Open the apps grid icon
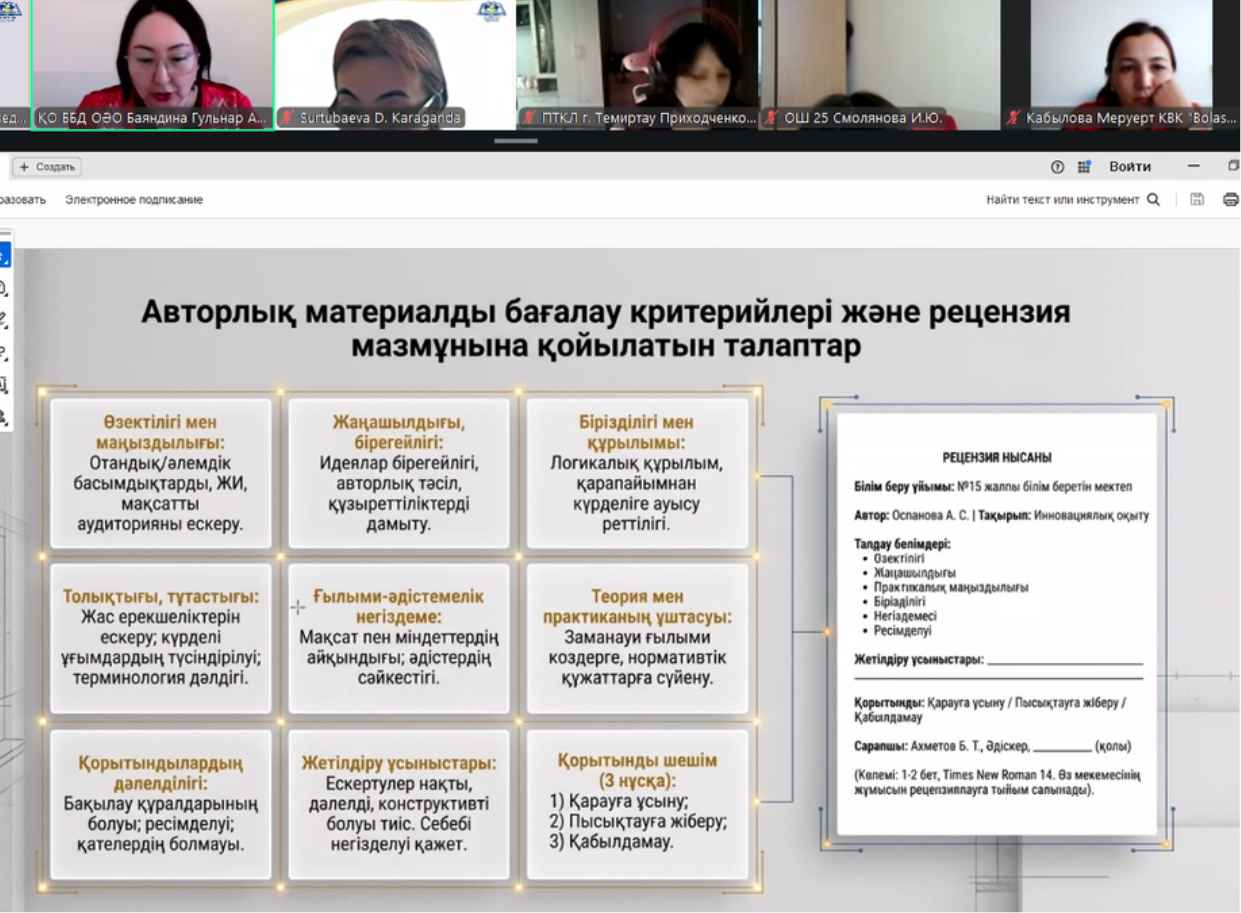Viewport: 1241px width, 913px height. pyautogui.click(x=1084, y=167)
